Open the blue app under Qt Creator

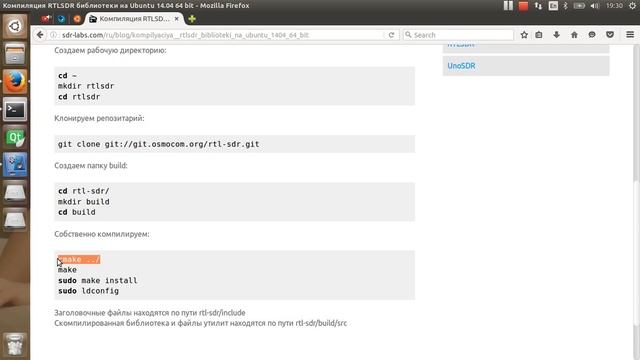click(x=15, y=164)
